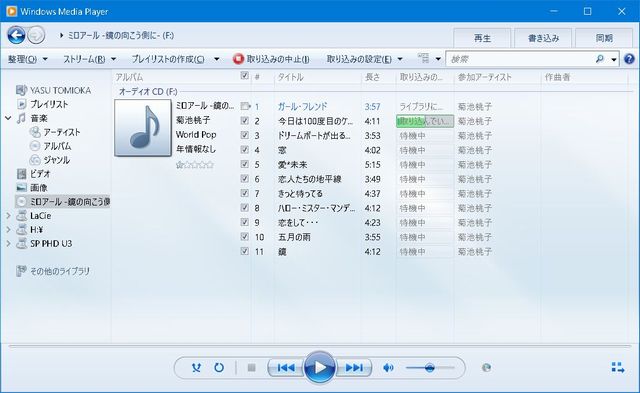640x393 pixels.
Task: Uncheck track 7 きっと待ってる
Action: click(244, 193)
